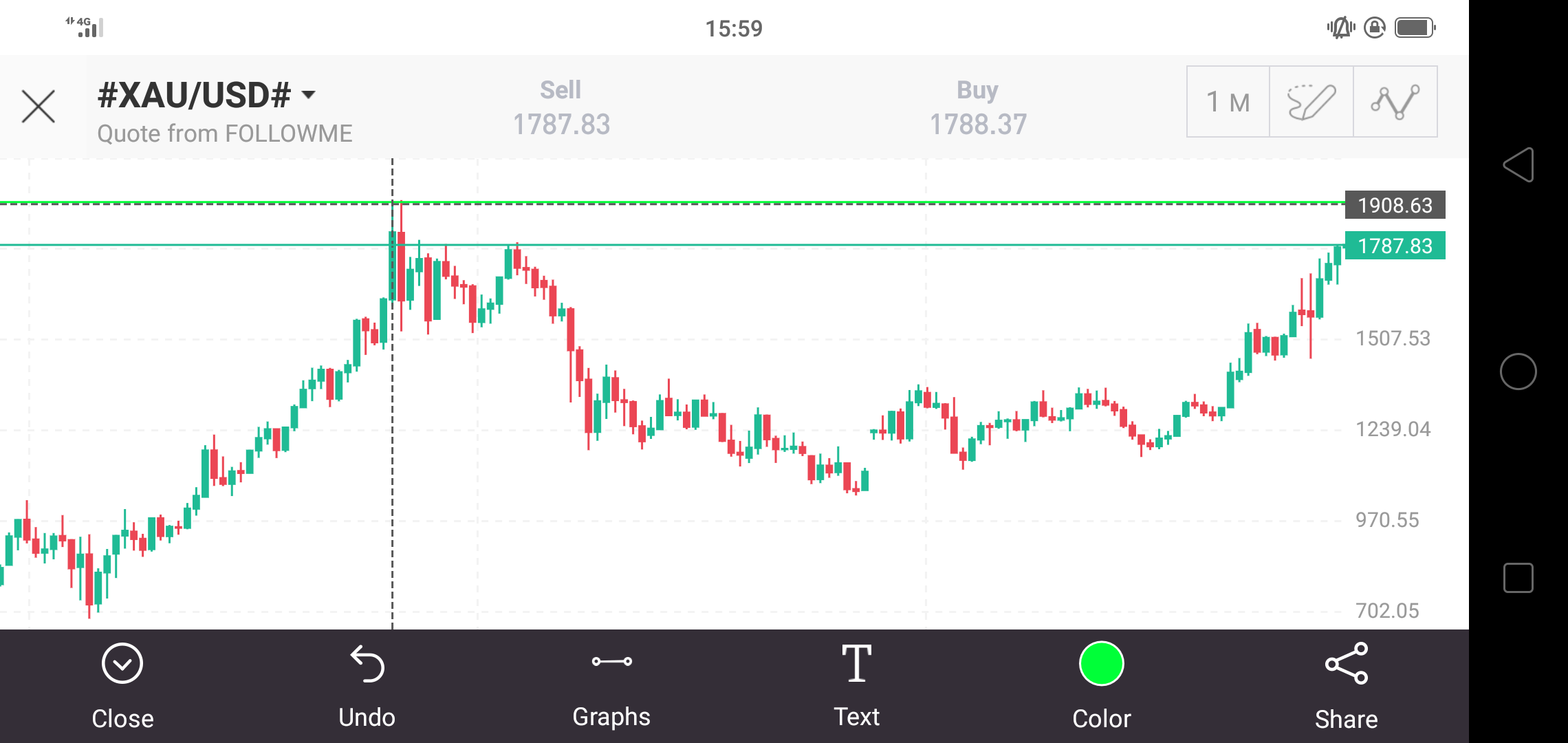Click the Quote from FOLLOWME label

coord(225,133)
